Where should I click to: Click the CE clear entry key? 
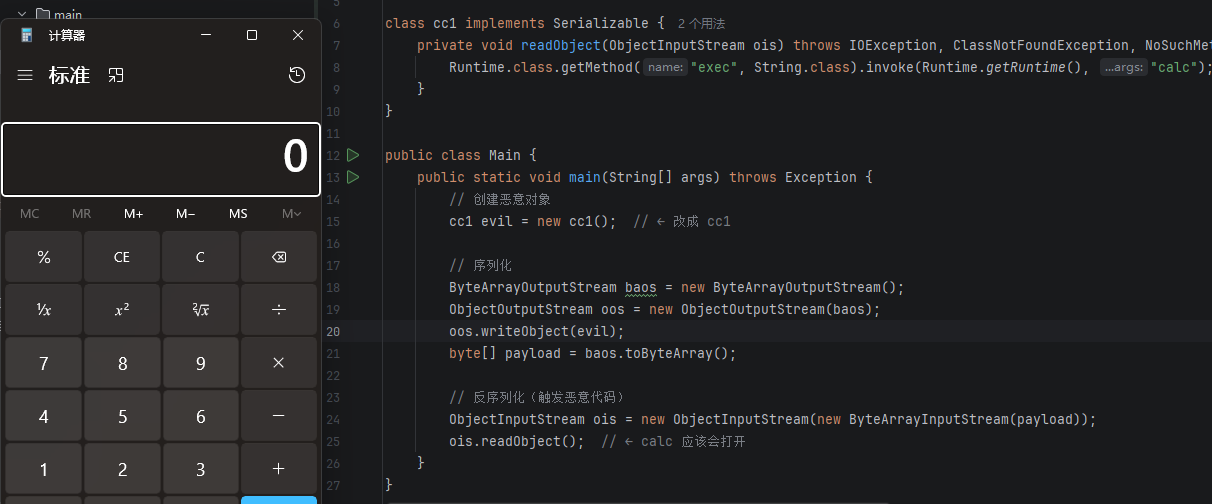point(122,257)
